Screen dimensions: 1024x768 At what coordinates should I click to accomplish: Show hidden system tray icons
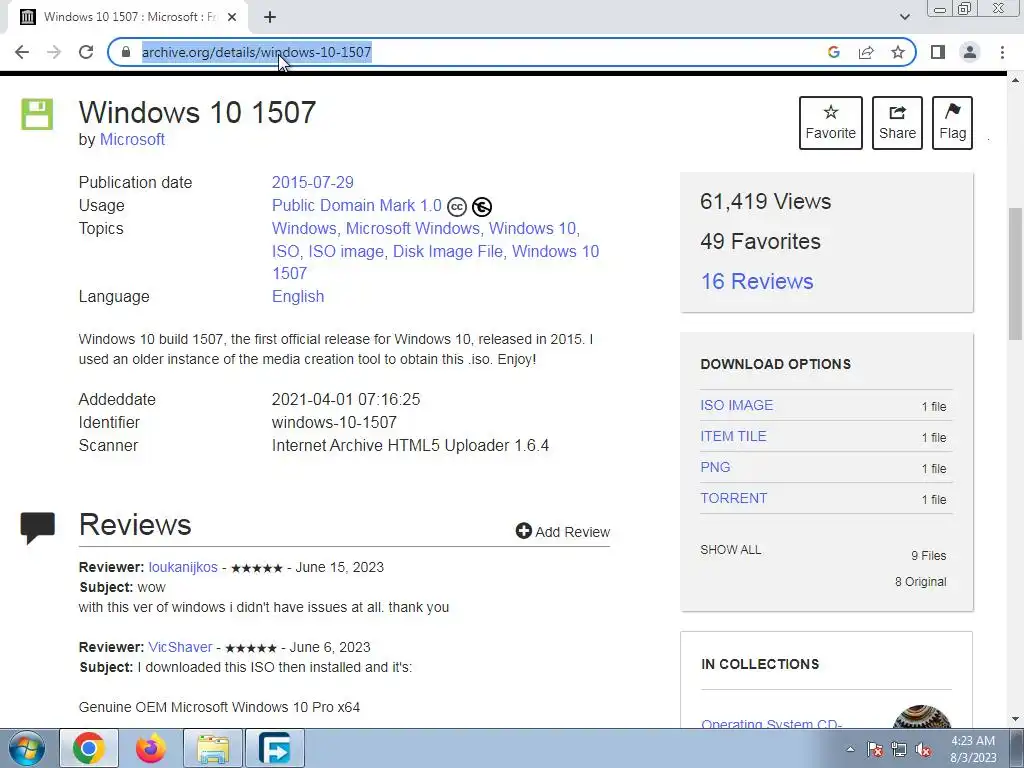pyautogui.click(x=850, y=749)
